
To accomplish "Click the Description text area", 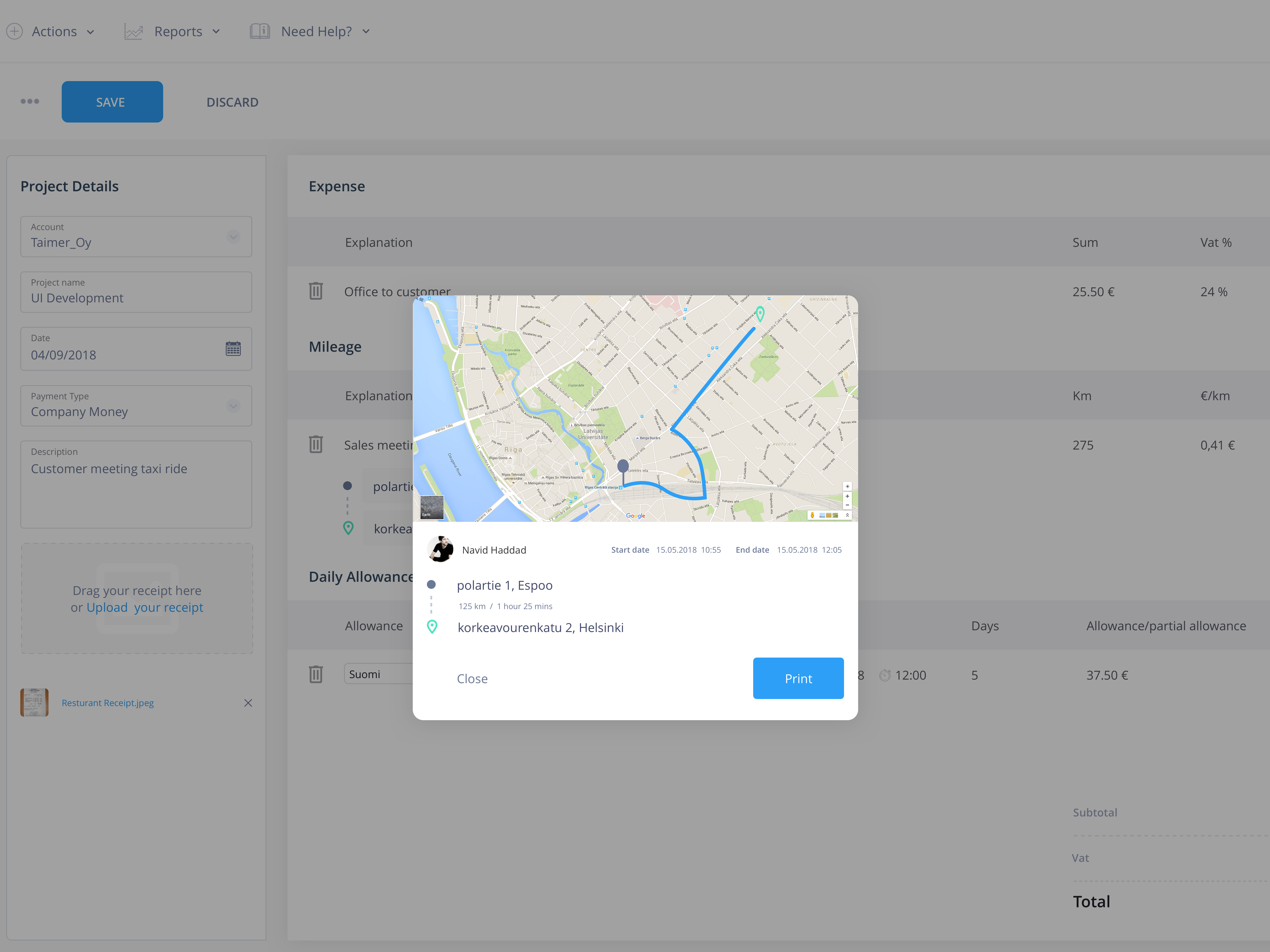I will point(136,484).
